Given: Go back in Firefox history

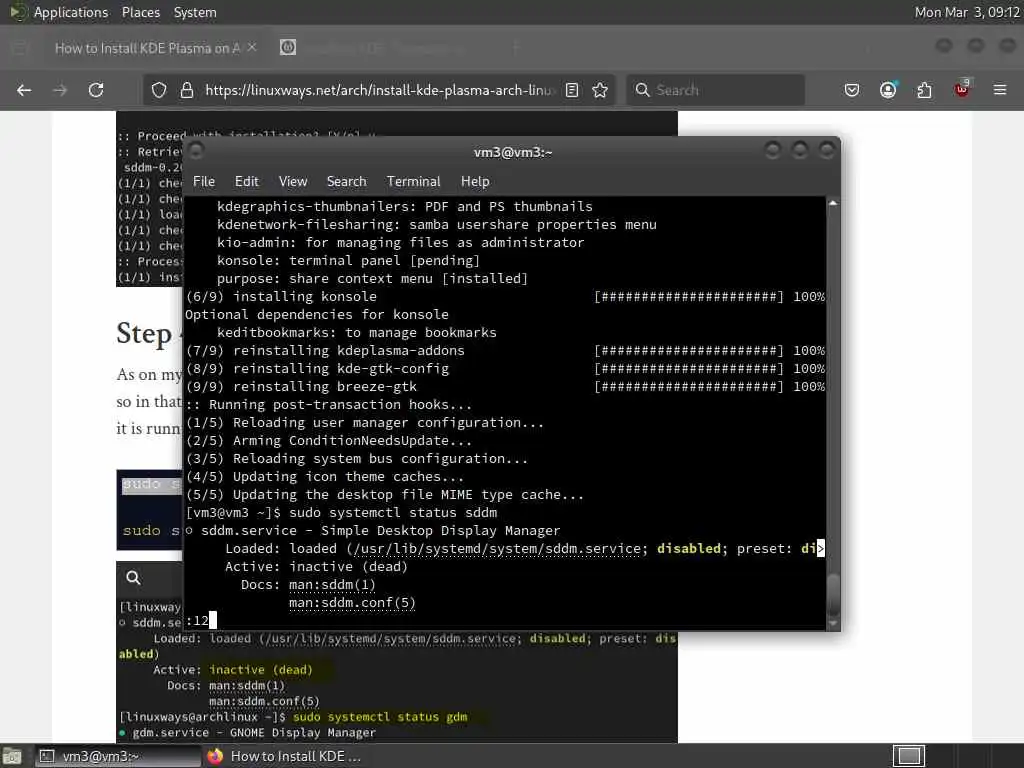Looking at the screenshot, I should click(24, 90).
